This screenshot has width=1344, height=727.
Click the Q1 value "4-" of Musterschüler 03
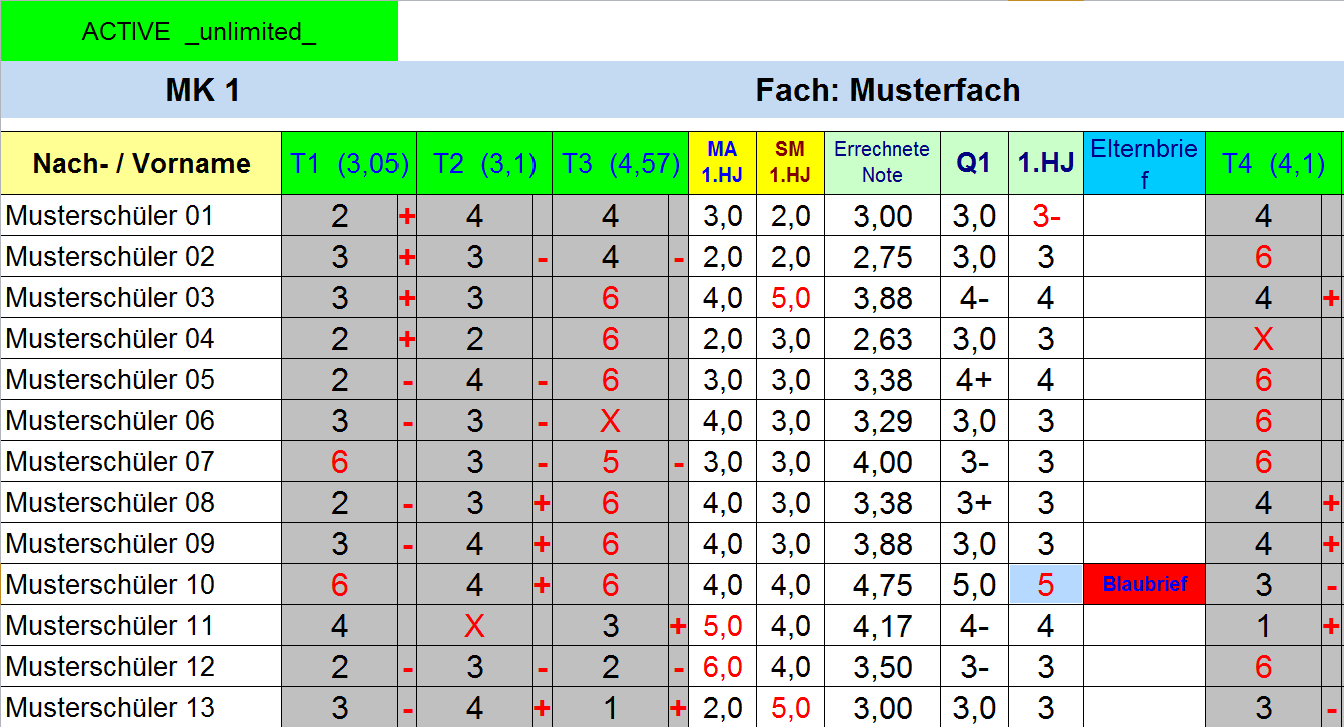pos(974,298)
